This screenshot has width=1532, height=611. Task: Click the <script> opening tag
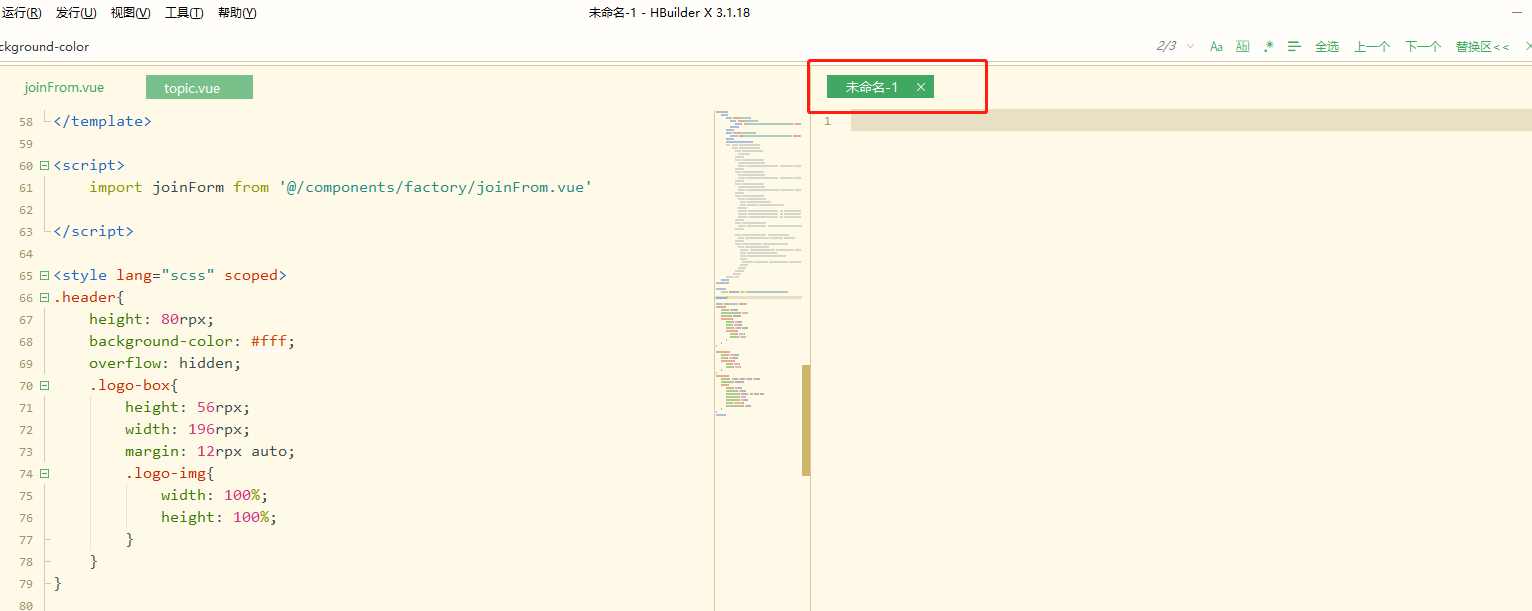(89, 165)
